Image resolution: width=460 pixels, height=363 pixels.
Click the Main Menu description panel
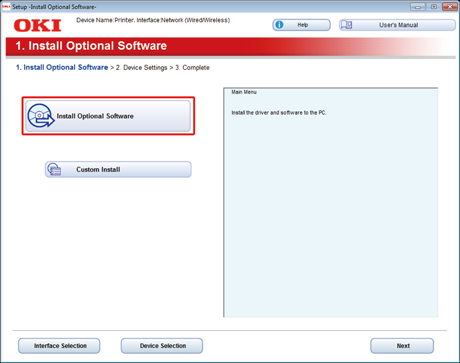click(331, 203)
